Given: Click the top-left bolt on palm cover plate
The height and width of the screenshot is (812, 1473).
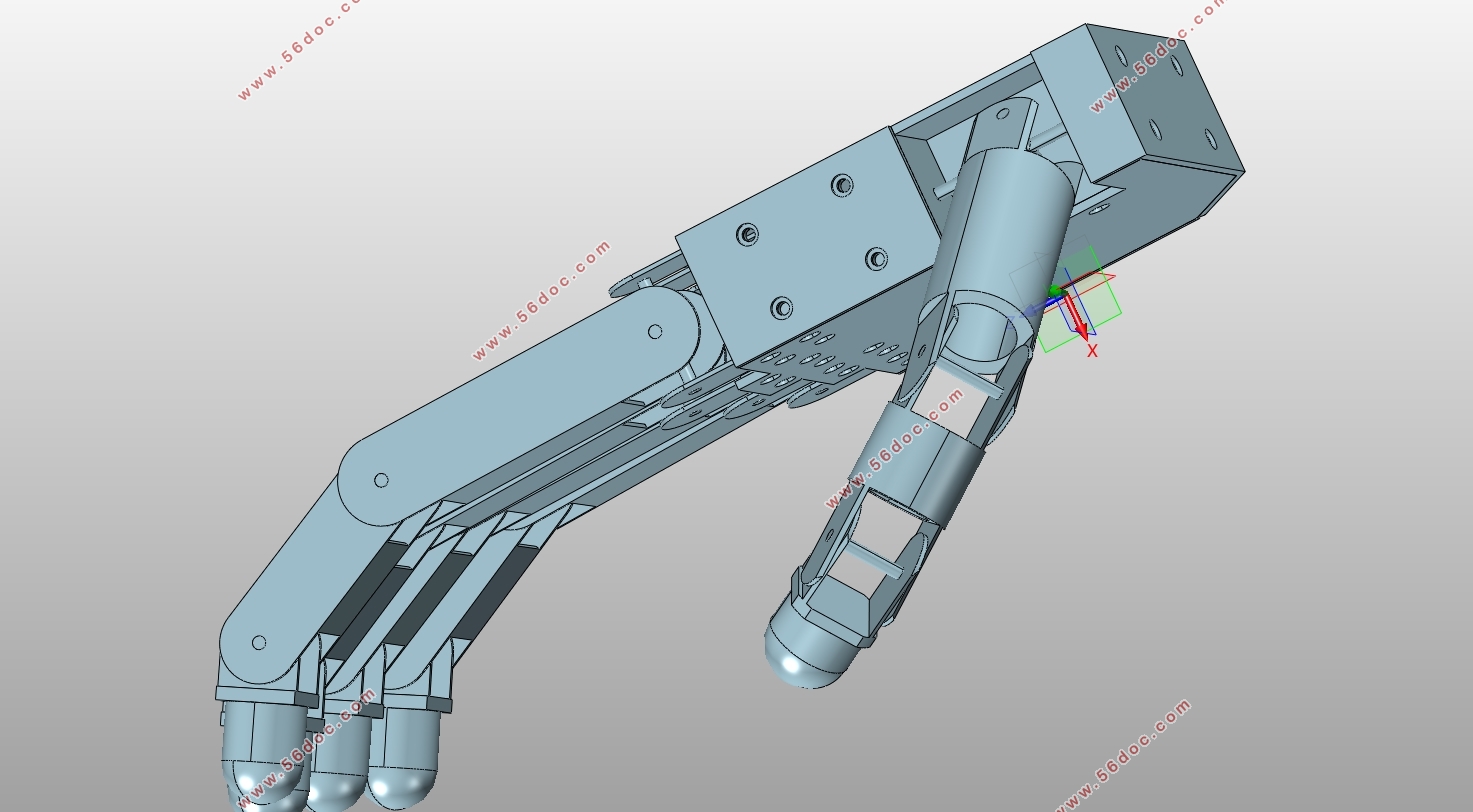Looking at the screenshot, I should [747, 235].
